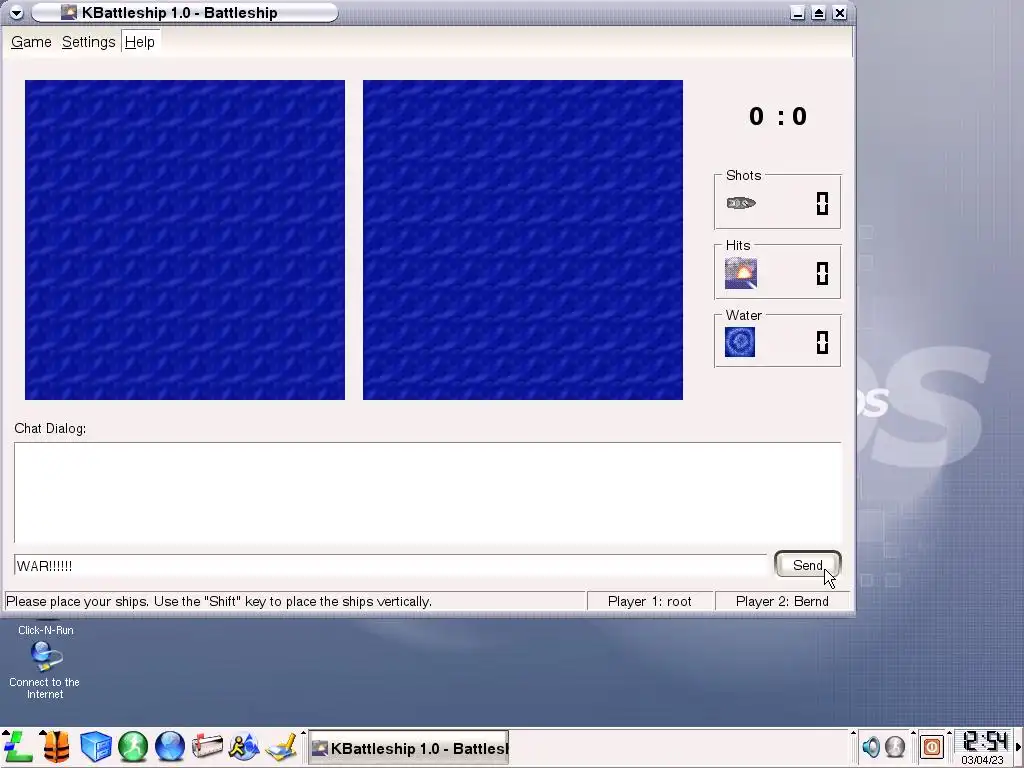Close the KBattleship window
This screenshot has height=768, width=1024.
(840, 13)
